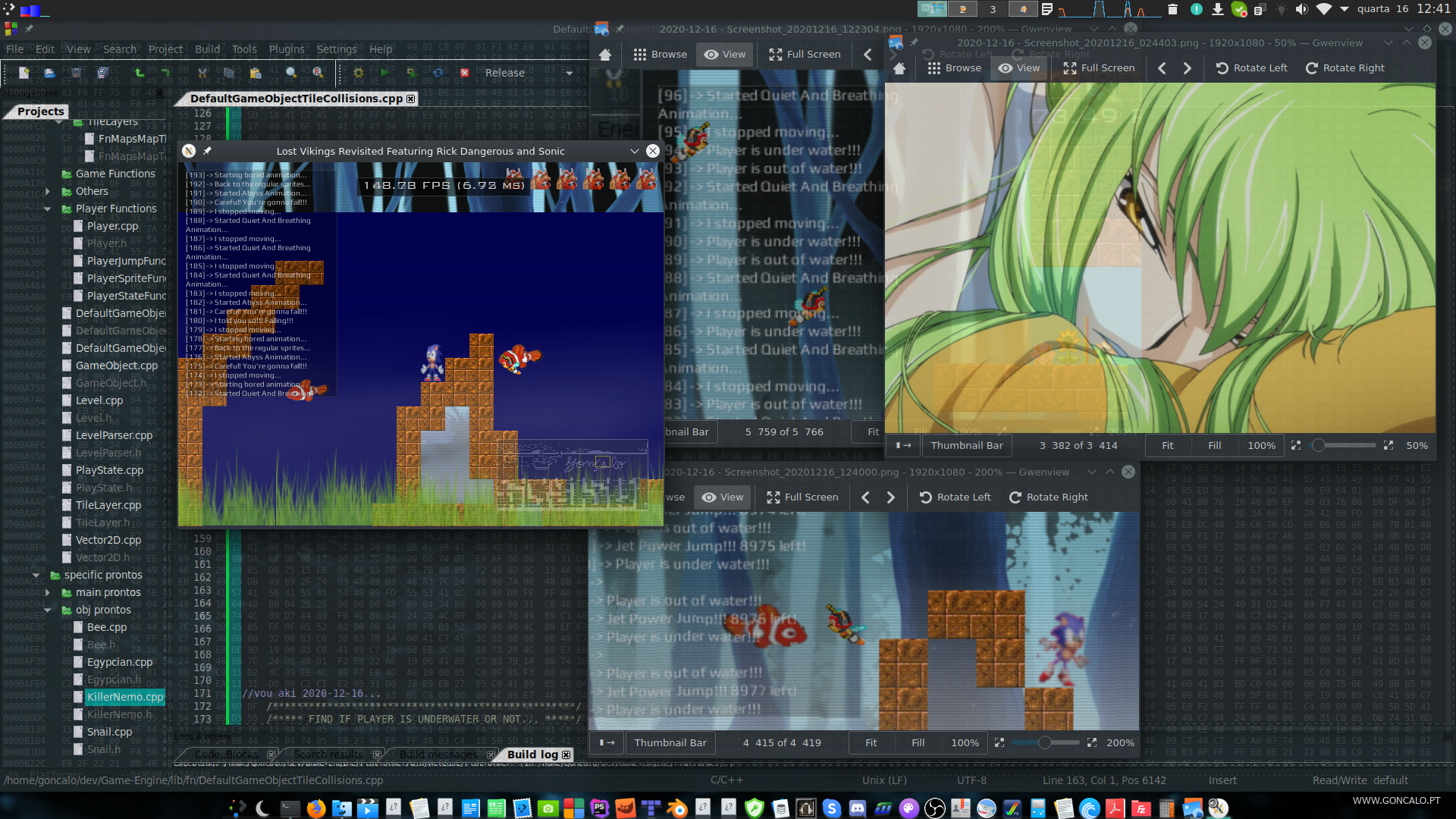Click the green Run play icon in Code::Blocks
The image size is (1456, 819).
pyautogui.click(x=384, y=73)
